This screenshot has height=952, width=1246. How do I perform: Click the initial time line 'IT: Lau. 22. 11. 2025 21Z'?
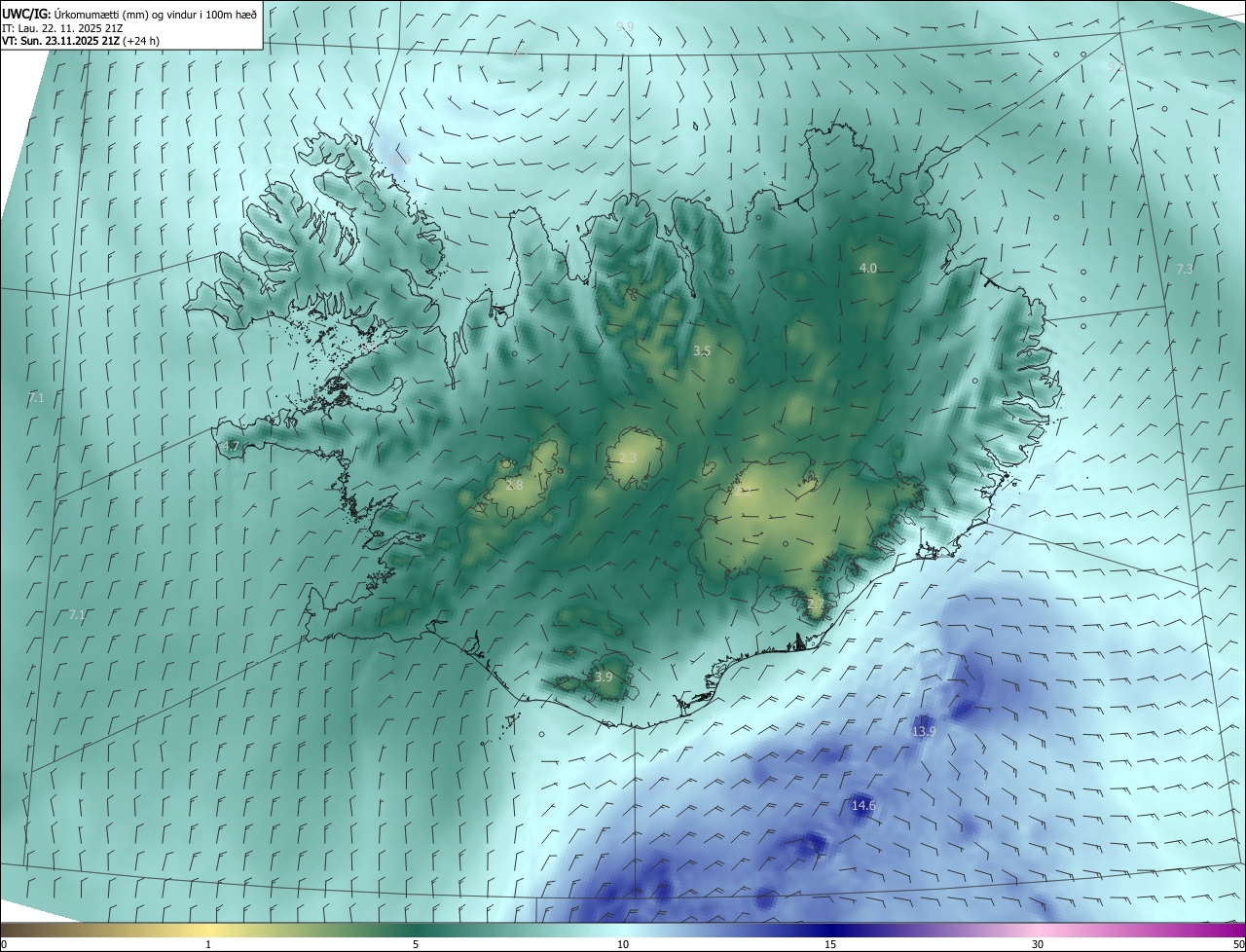[x=62, y=28]
